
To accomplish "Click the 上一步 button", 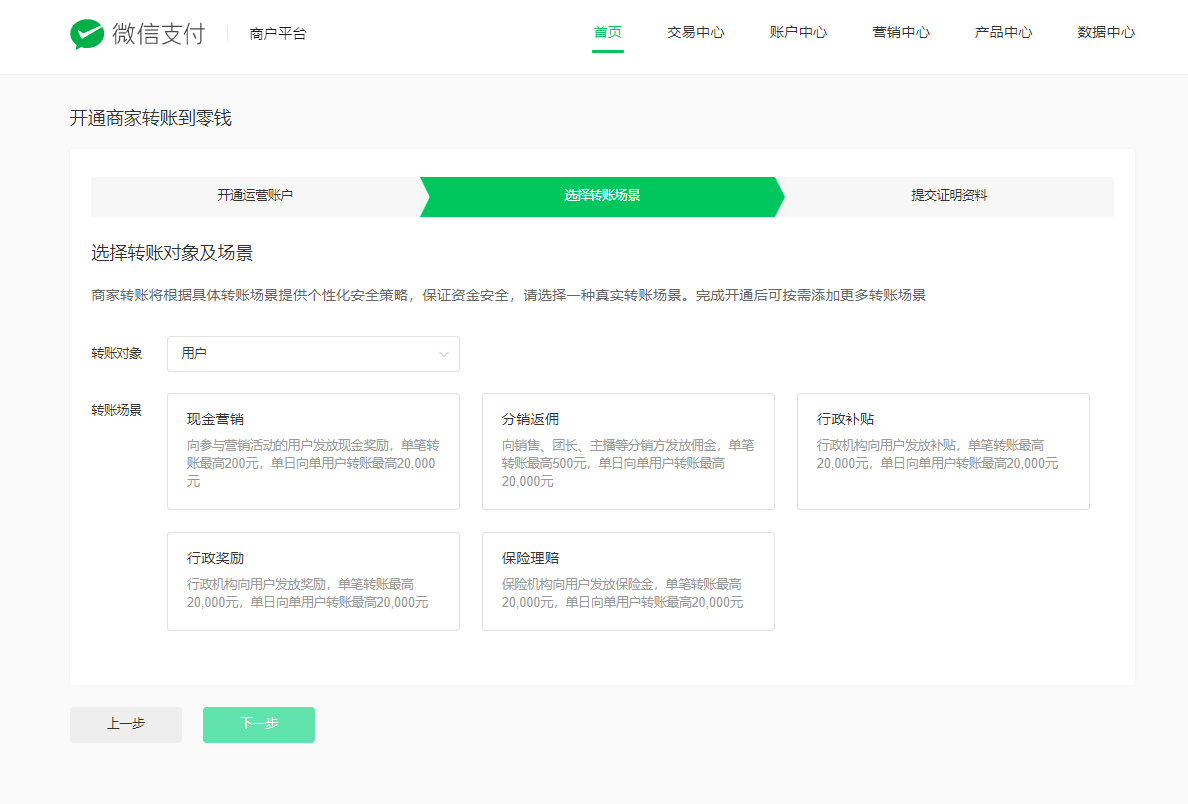I will point(126,724).
